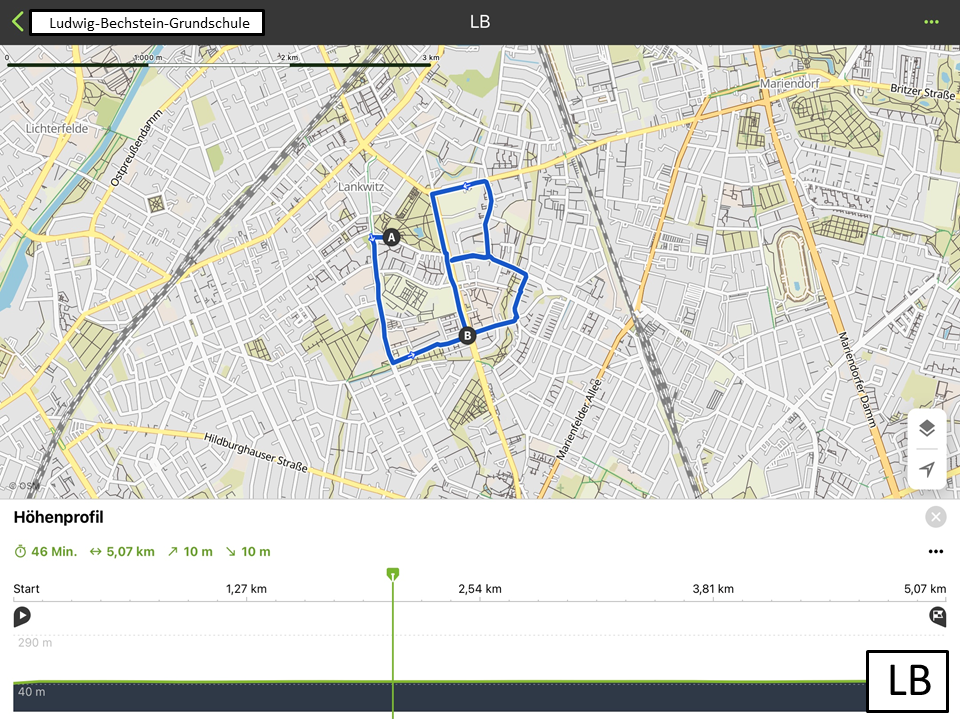Open Höhenprofil more options dots

(936, 552)
